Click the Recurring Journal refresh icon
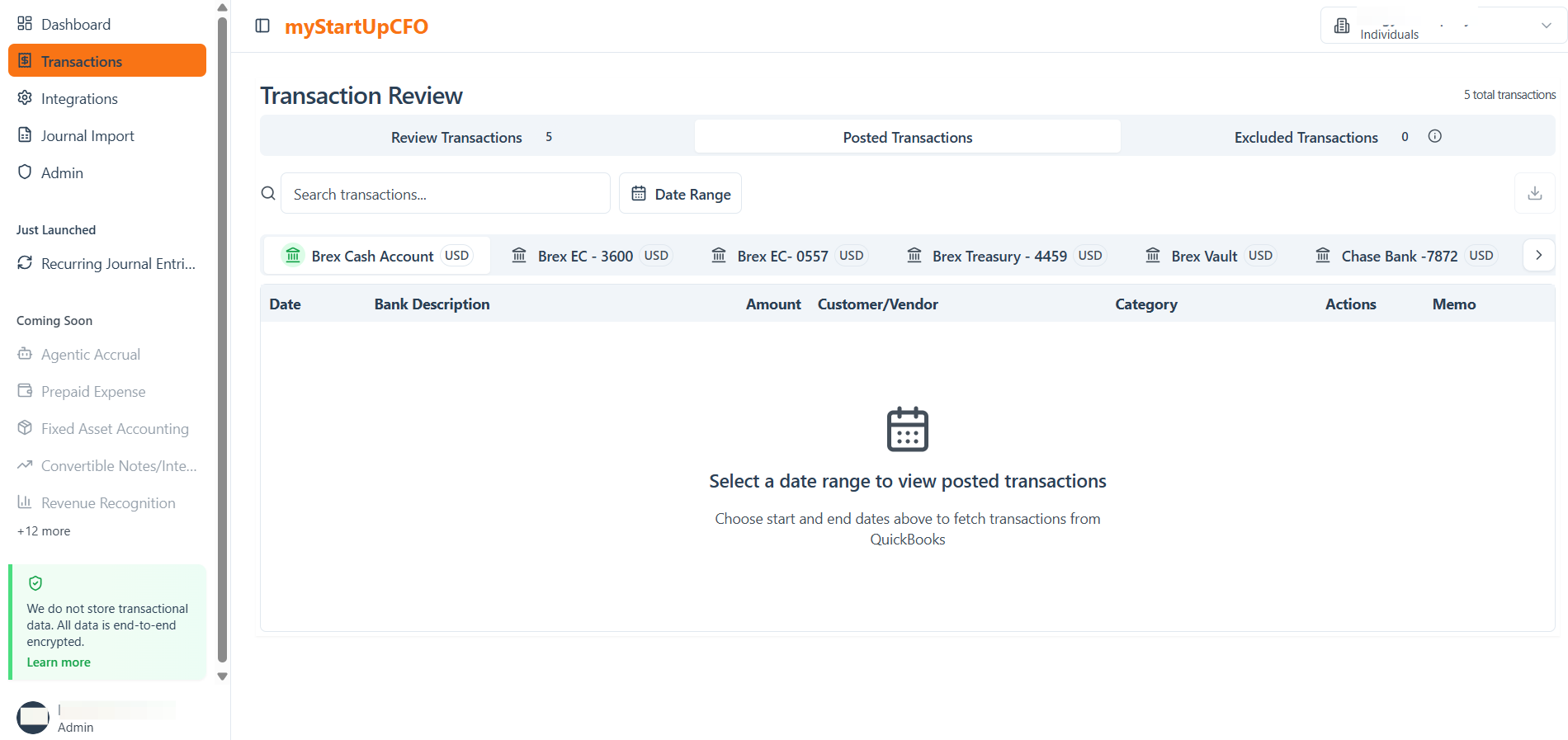1568x740 pixels. [25, 262]
